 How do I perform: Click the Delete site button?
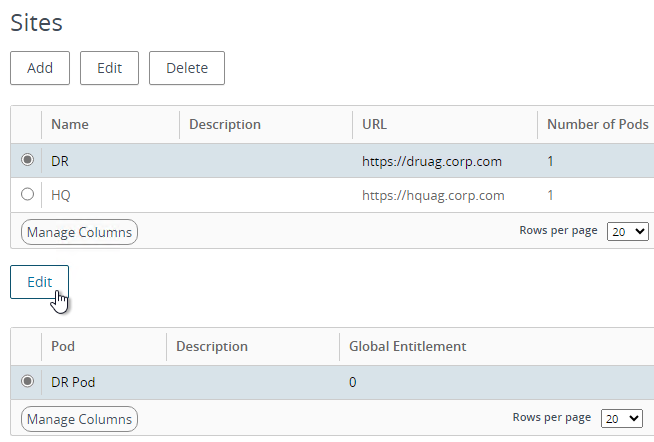187,68
